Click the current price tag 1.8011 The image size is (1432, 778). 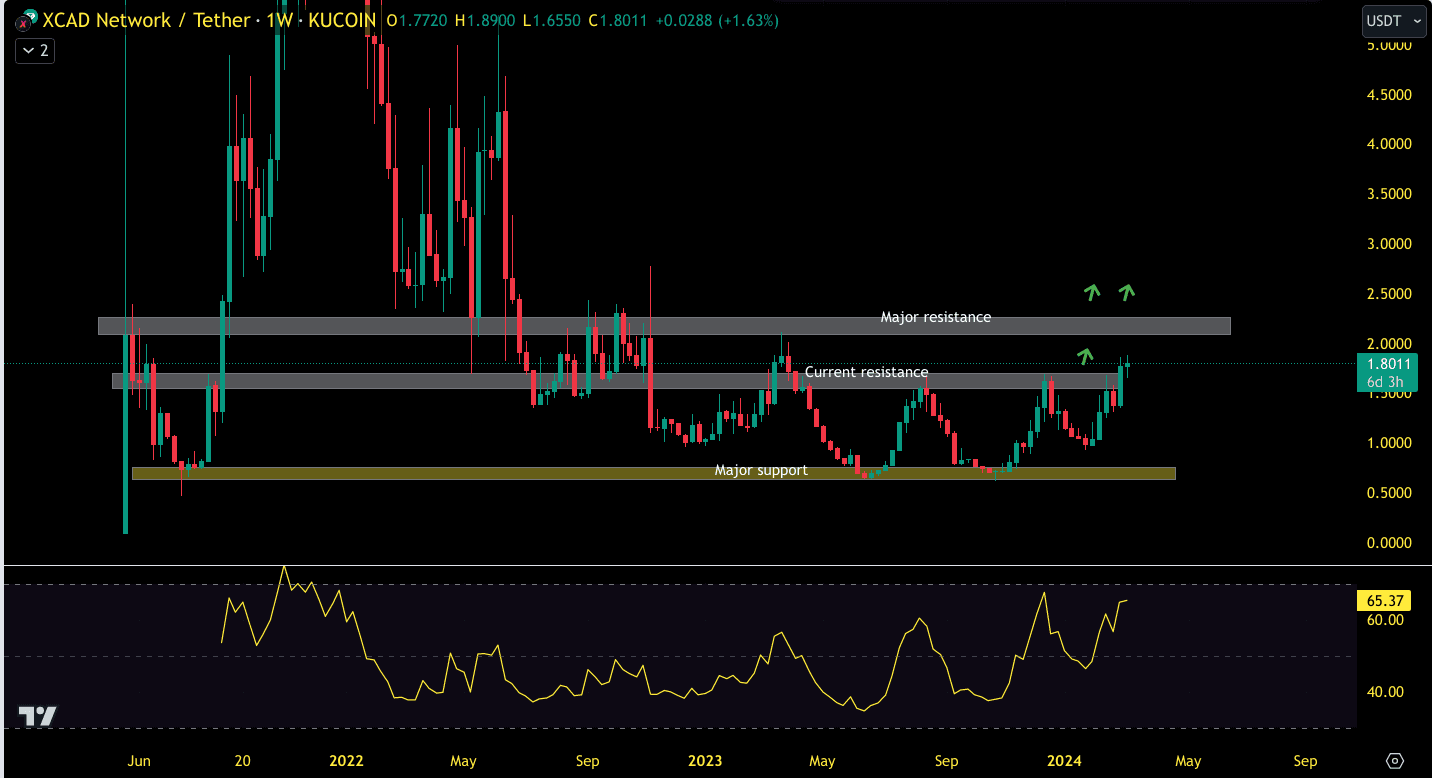pyautogui.click(x=1388, y=365)
